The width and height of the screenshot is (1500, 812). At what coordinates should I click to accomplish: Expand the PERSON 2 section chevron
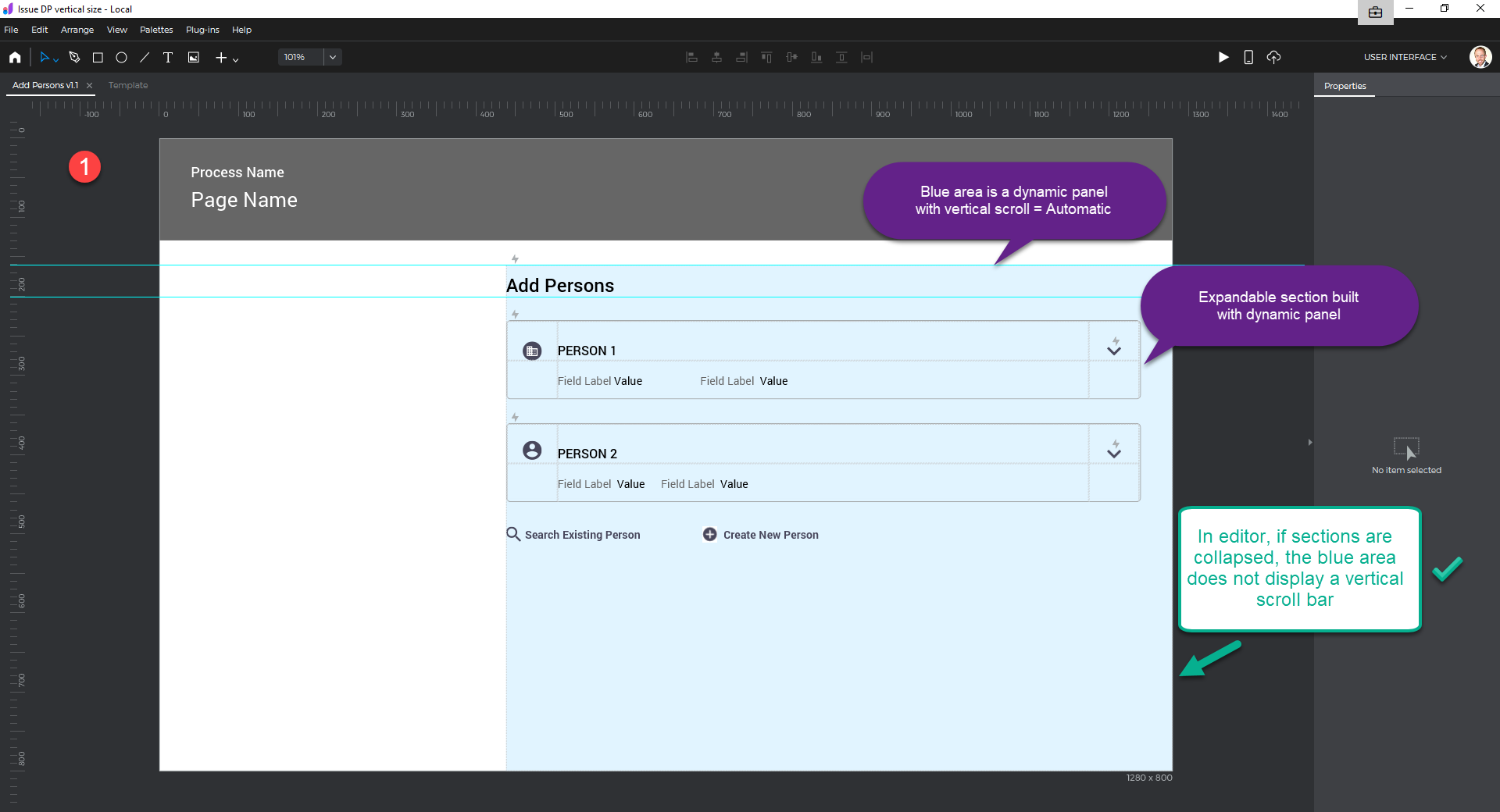1114,453
